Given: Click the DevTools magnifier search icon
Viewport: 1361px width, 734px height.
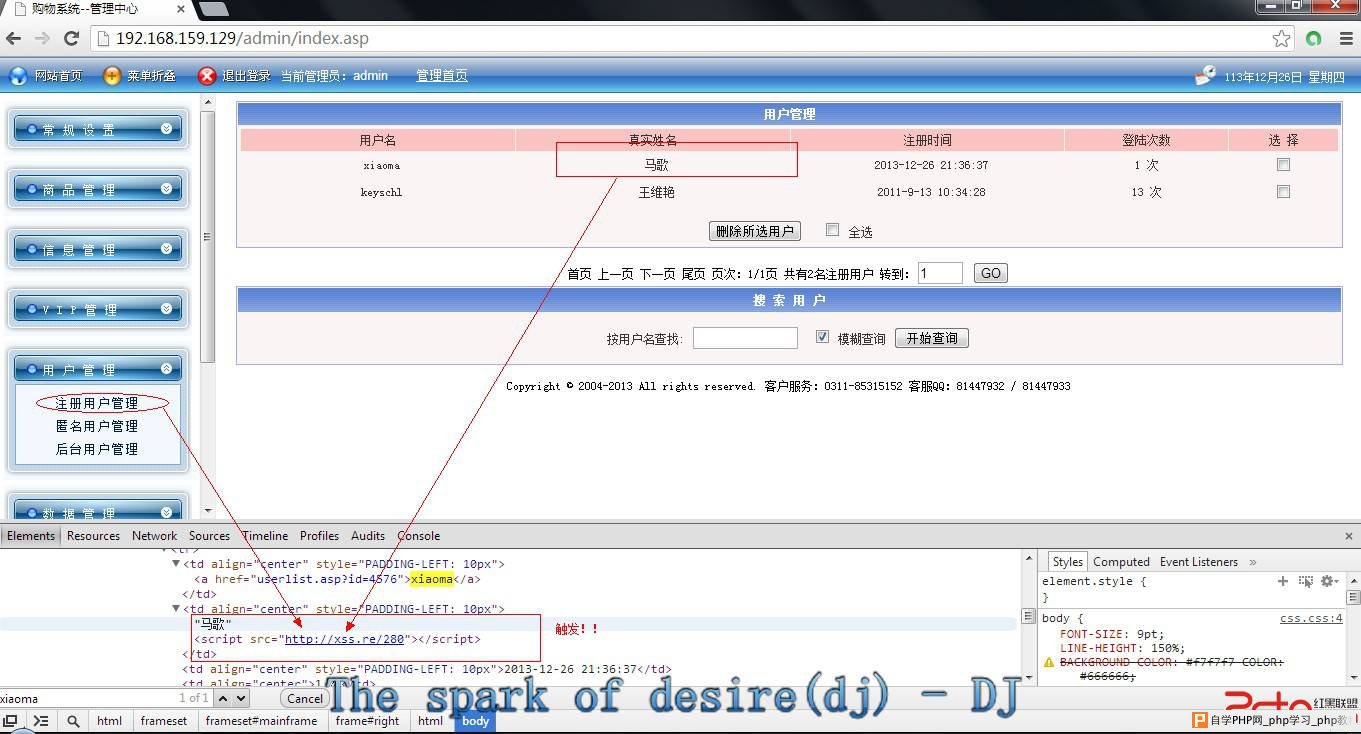Looking at the screenshot, I should [x=73, y=721].
